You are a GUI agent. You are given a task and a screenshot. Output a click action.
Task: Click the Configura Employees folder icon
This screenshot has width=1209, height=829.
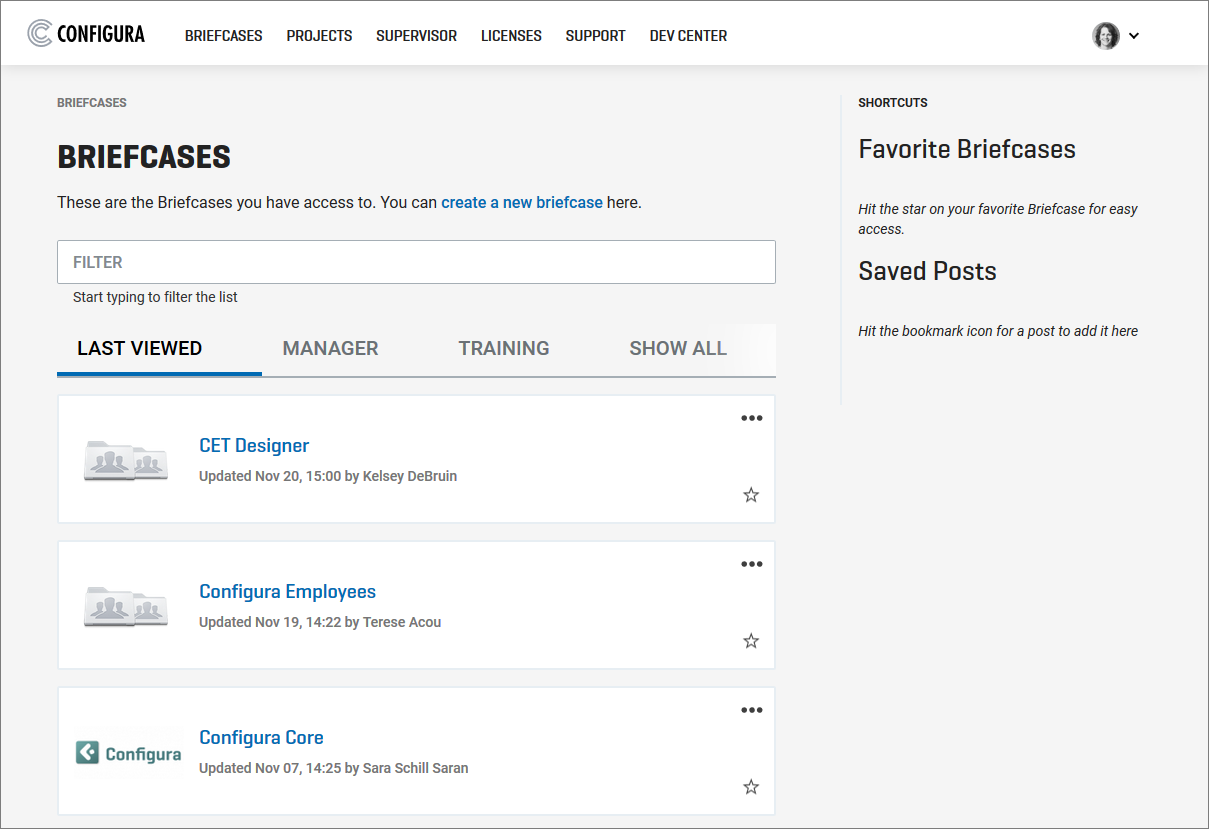(126, 606)
